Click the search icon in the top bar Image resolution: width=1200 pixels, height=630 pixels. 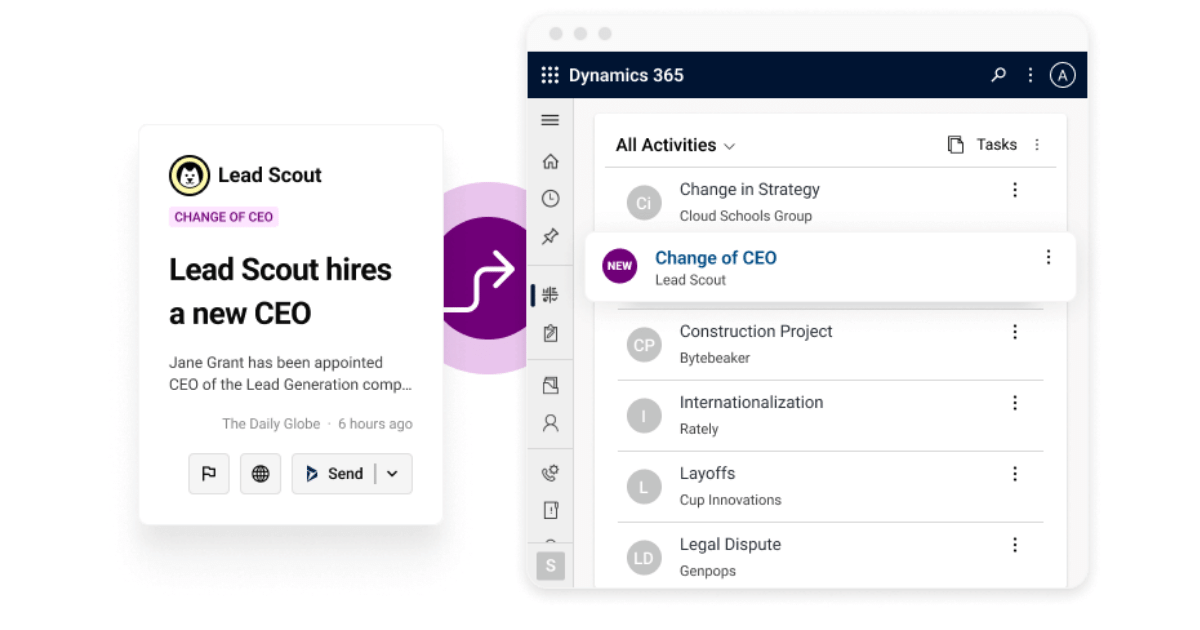tap(998, 74)
